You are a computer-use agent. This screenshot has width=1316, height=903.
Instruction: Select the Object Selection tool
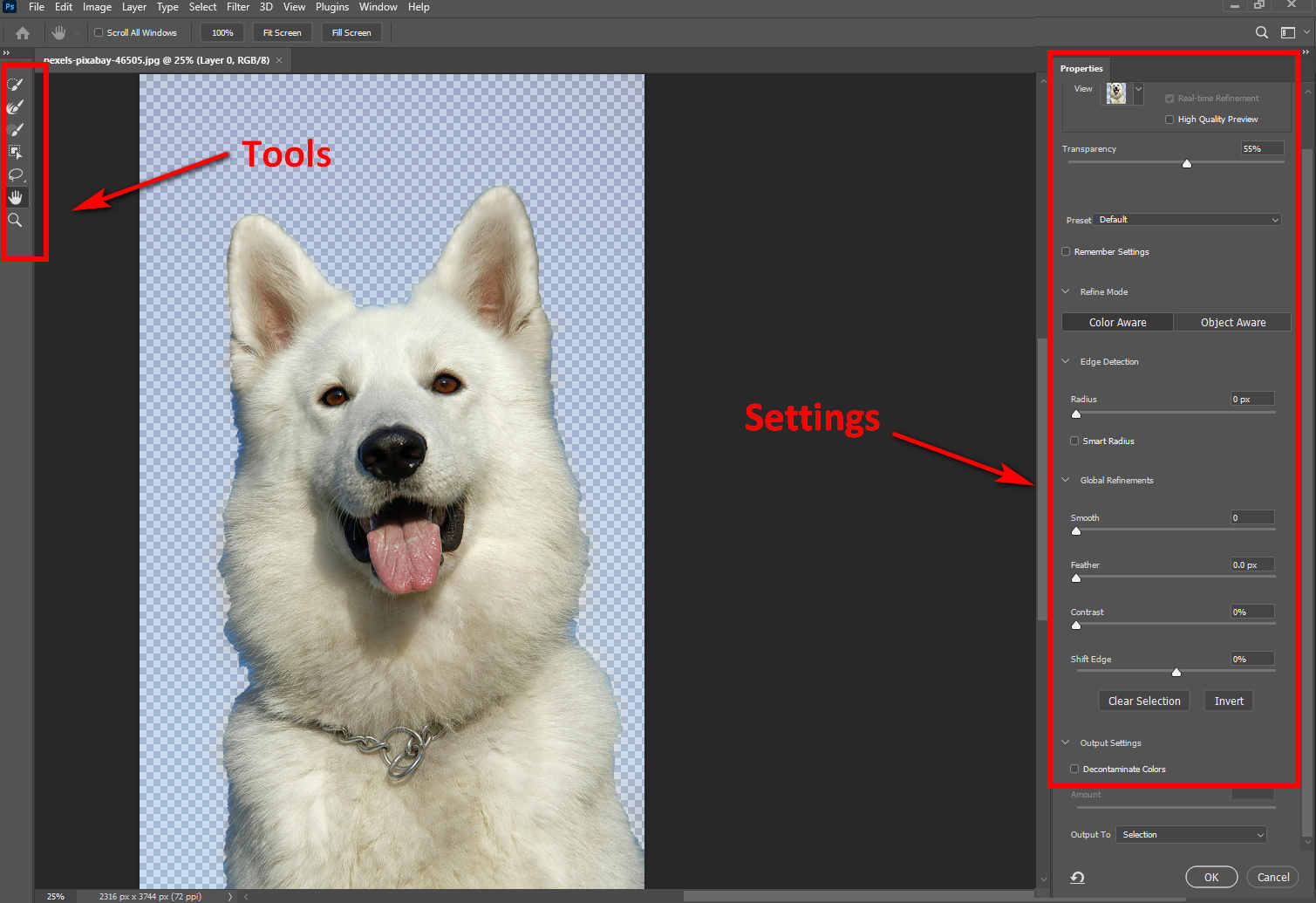(15, 153)
